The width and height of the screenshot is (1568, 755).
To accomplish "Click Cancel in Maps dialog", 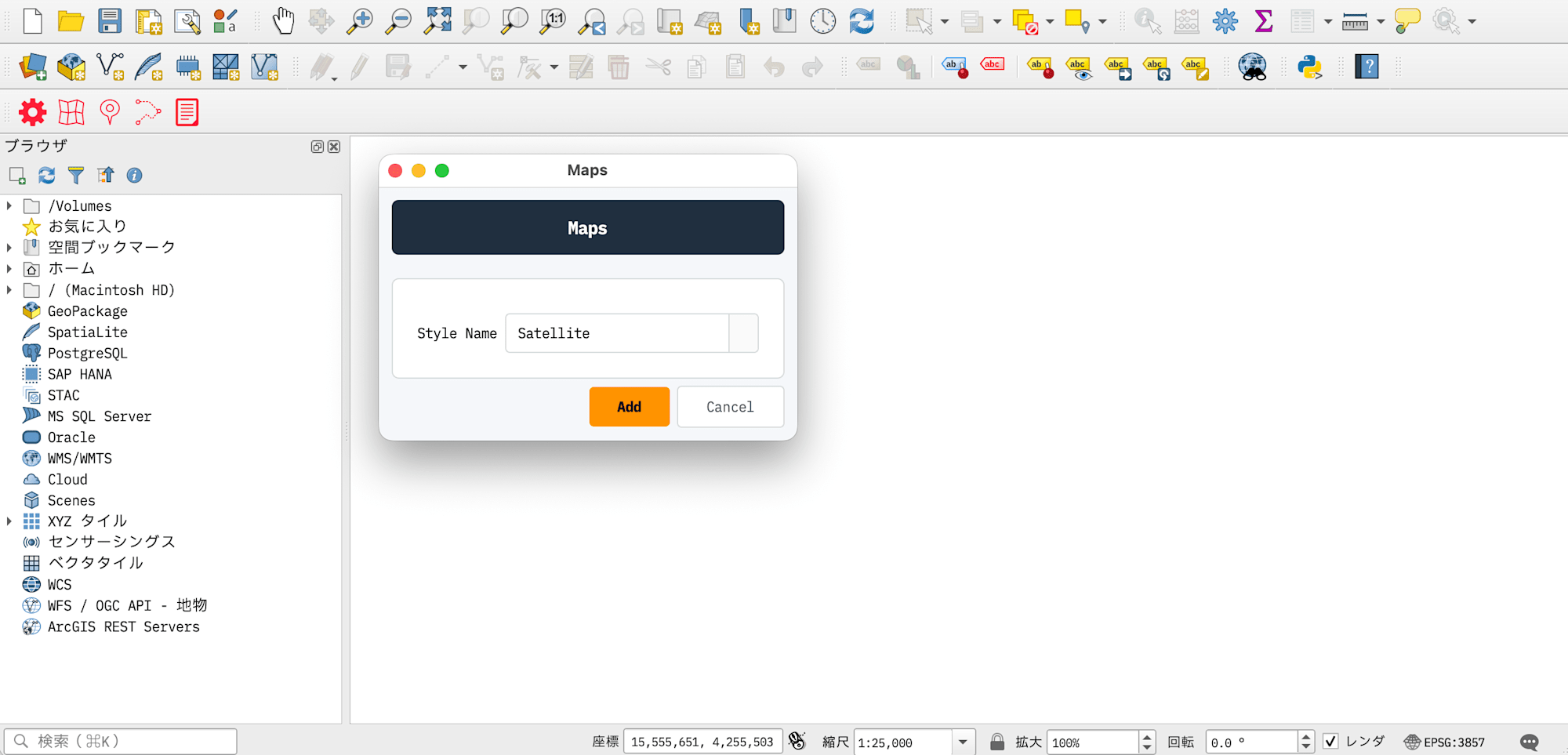I will pyautogui.click(x=730, y=407).
